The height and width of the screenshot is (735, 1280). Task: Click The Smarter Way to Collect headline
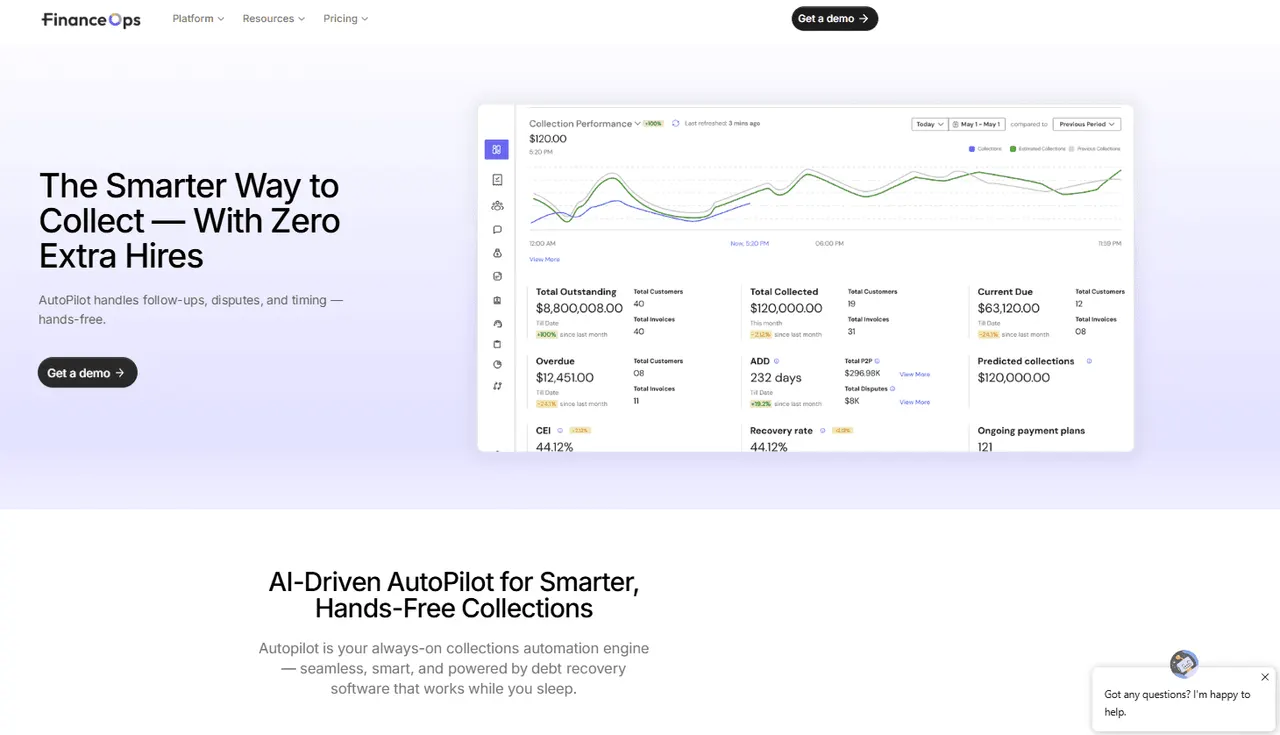190,221
